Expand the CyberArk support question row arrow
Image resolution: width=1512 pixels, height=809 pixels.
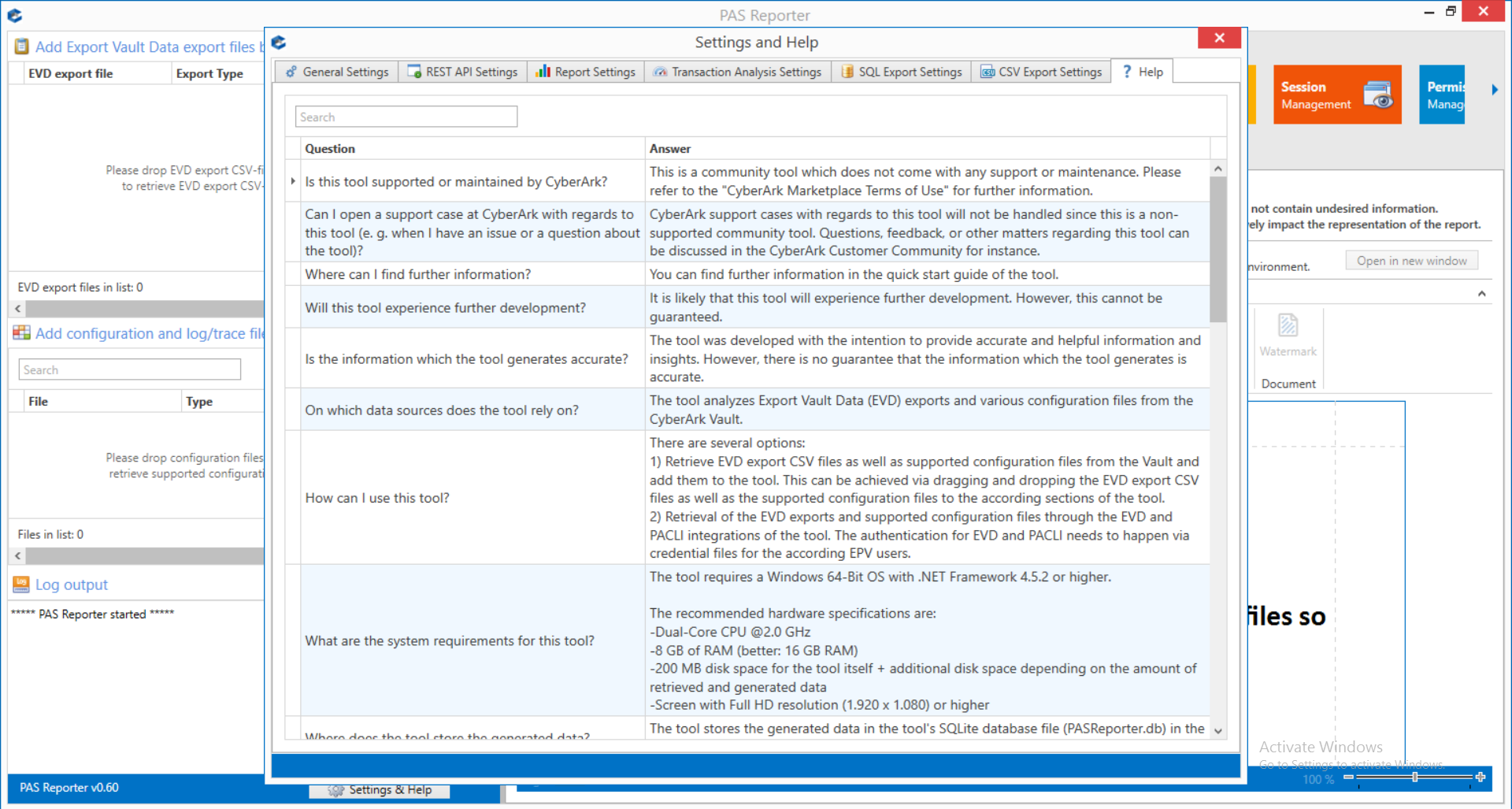[x=293, y=181]
